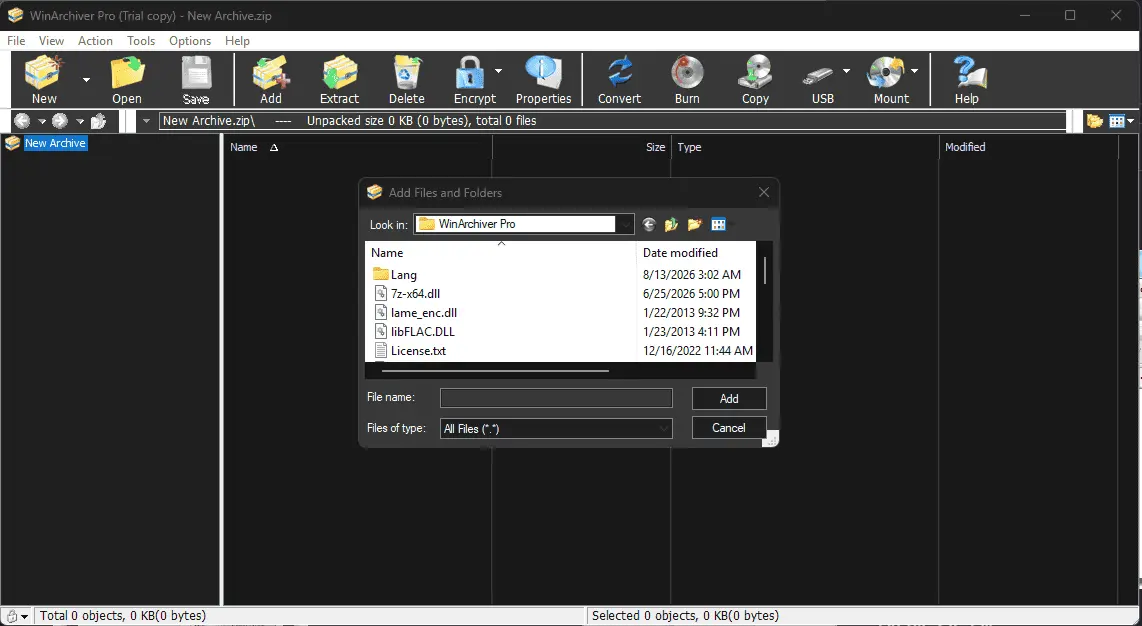This screenshot has height=626, width=1142.
Task: Open the New button dropdown arrow
Action: (86, 79)
